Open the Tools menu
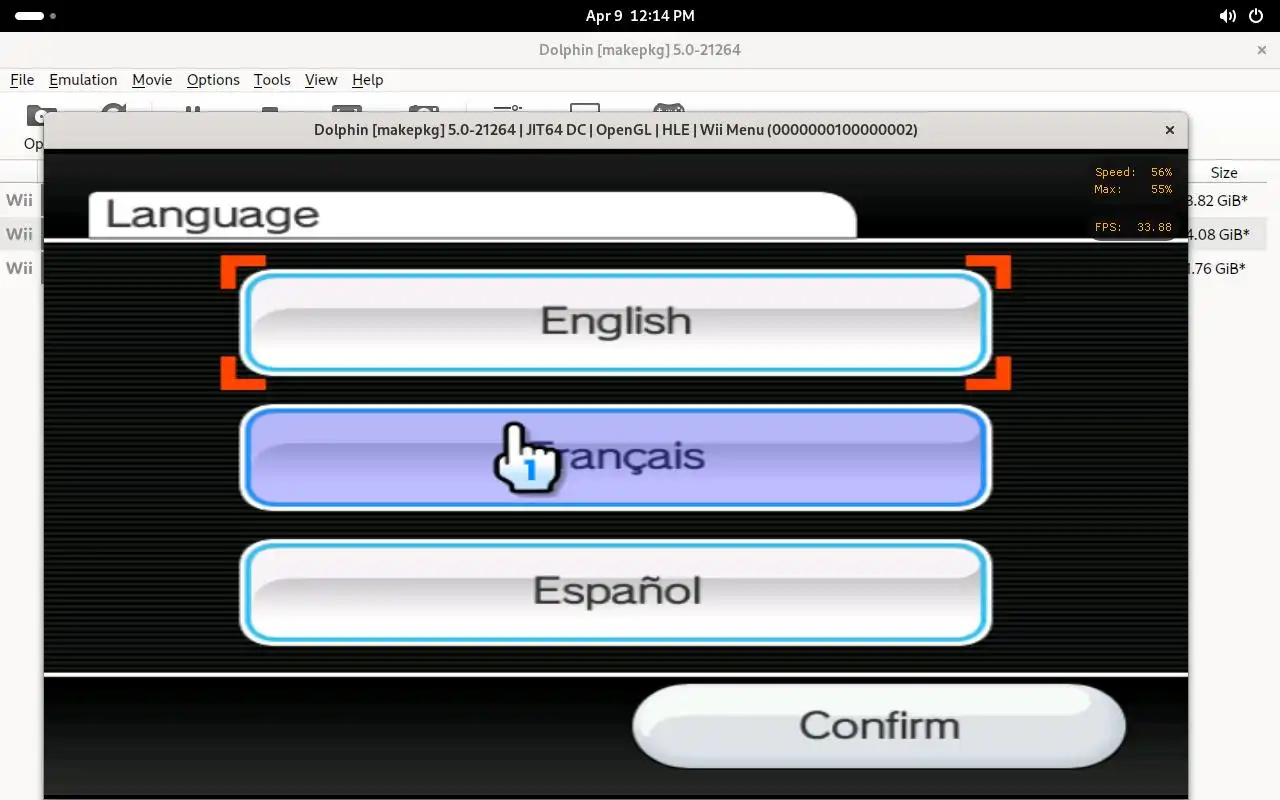This screenshot has width=1280, height=800. [272, 80]
